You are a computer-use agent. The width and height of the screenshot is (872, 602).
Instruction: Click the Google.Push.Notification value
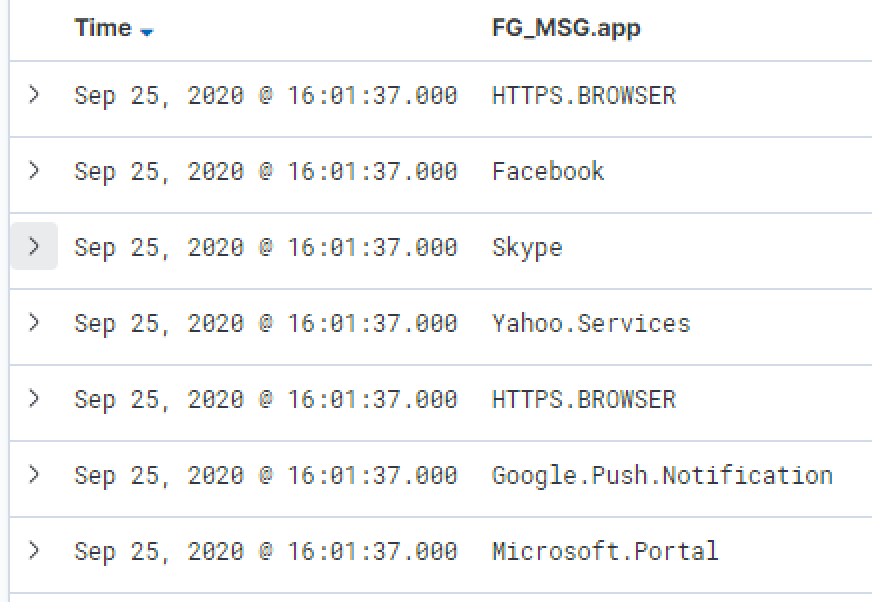click(662, 475)
